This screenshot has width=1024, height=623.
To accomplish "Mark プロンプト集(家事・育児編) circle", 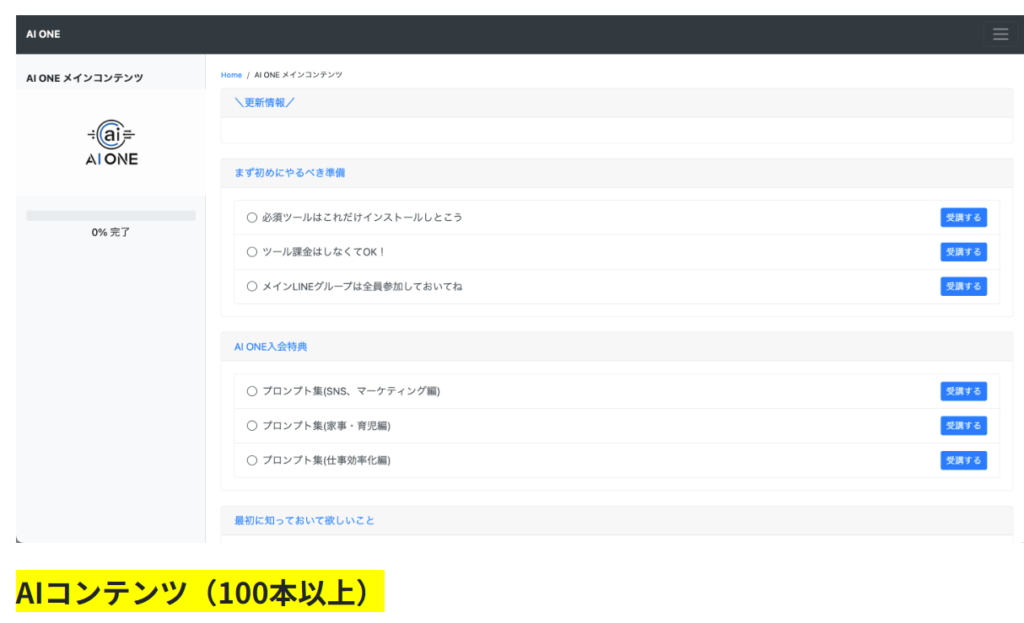I will [x=251, y=426].
